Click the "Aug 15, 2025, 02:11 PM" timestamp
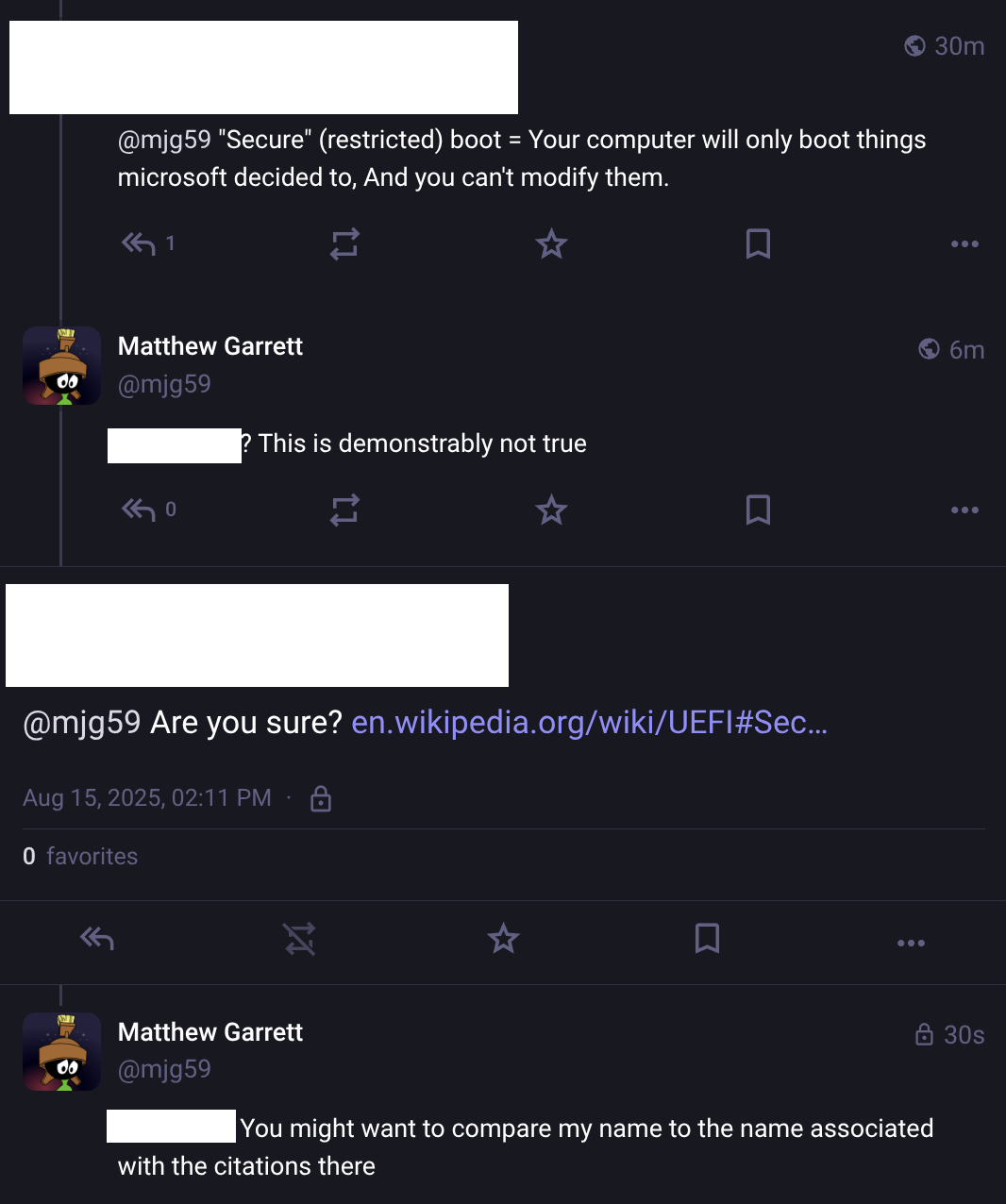This screenshot has height=1204, width=1006. 147,798
